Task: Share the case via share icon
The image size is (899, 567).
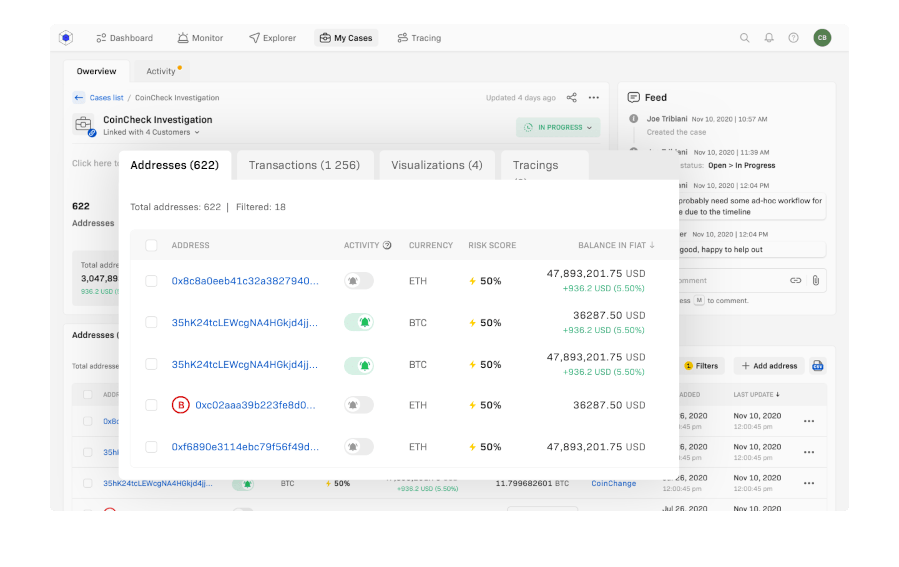Action: tap(572, 98)
